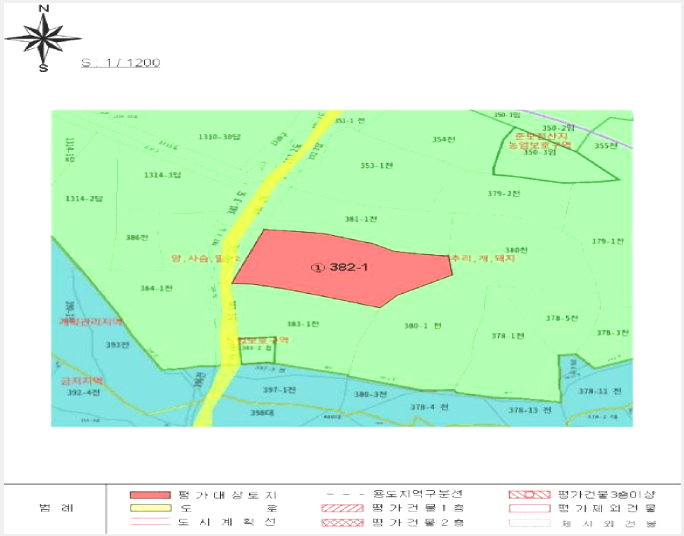Click the red 계획관리지역 zone label
684x536 pixels.
coord(91,322)
